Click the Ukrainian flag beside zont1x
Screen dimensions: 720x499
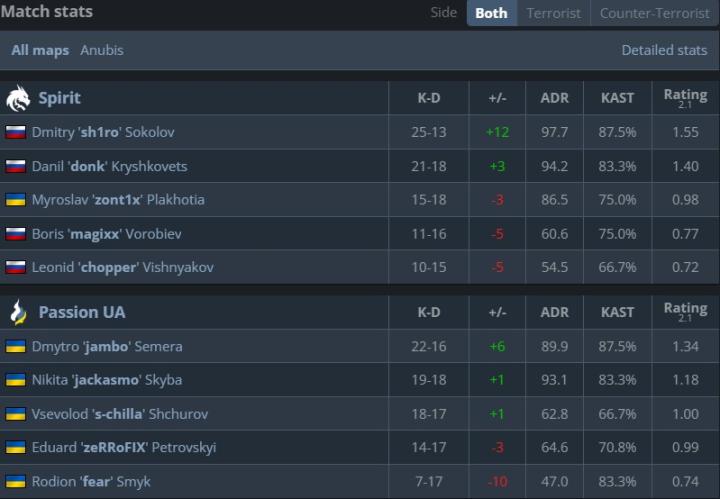pos(15,200)
